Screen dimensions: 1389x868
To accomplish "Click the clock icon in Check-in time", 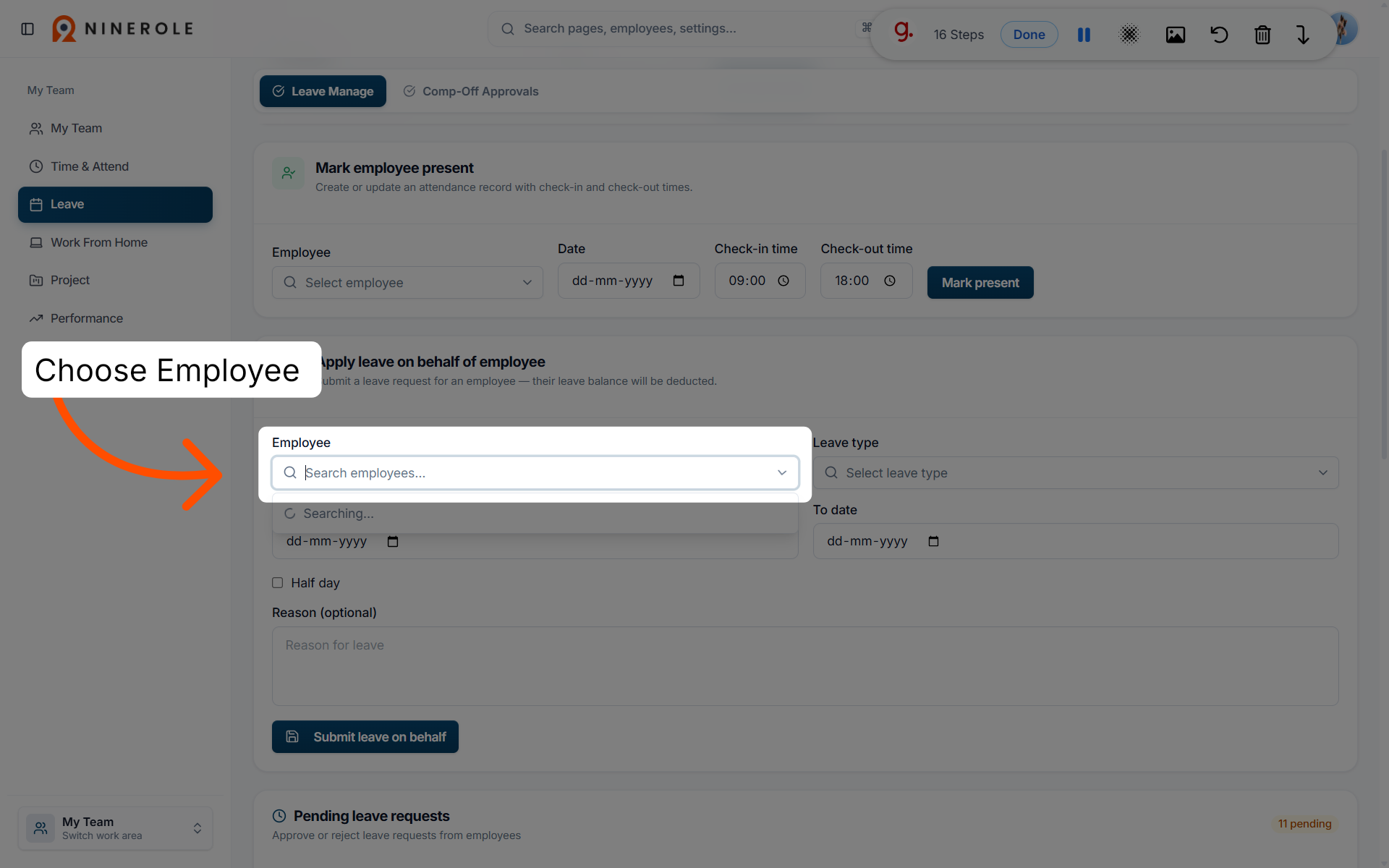I will tap(783, 281).
